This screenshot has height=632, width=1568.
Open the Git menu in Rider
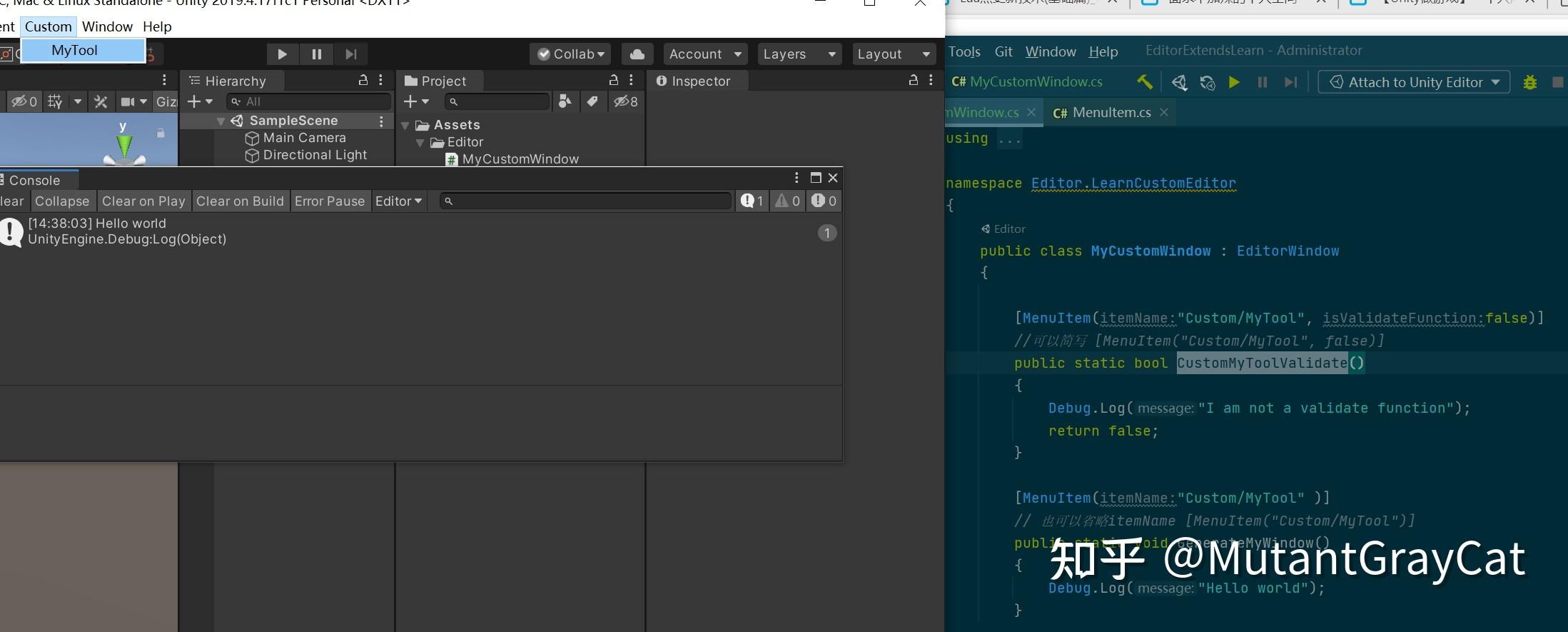coord(1003,51)
